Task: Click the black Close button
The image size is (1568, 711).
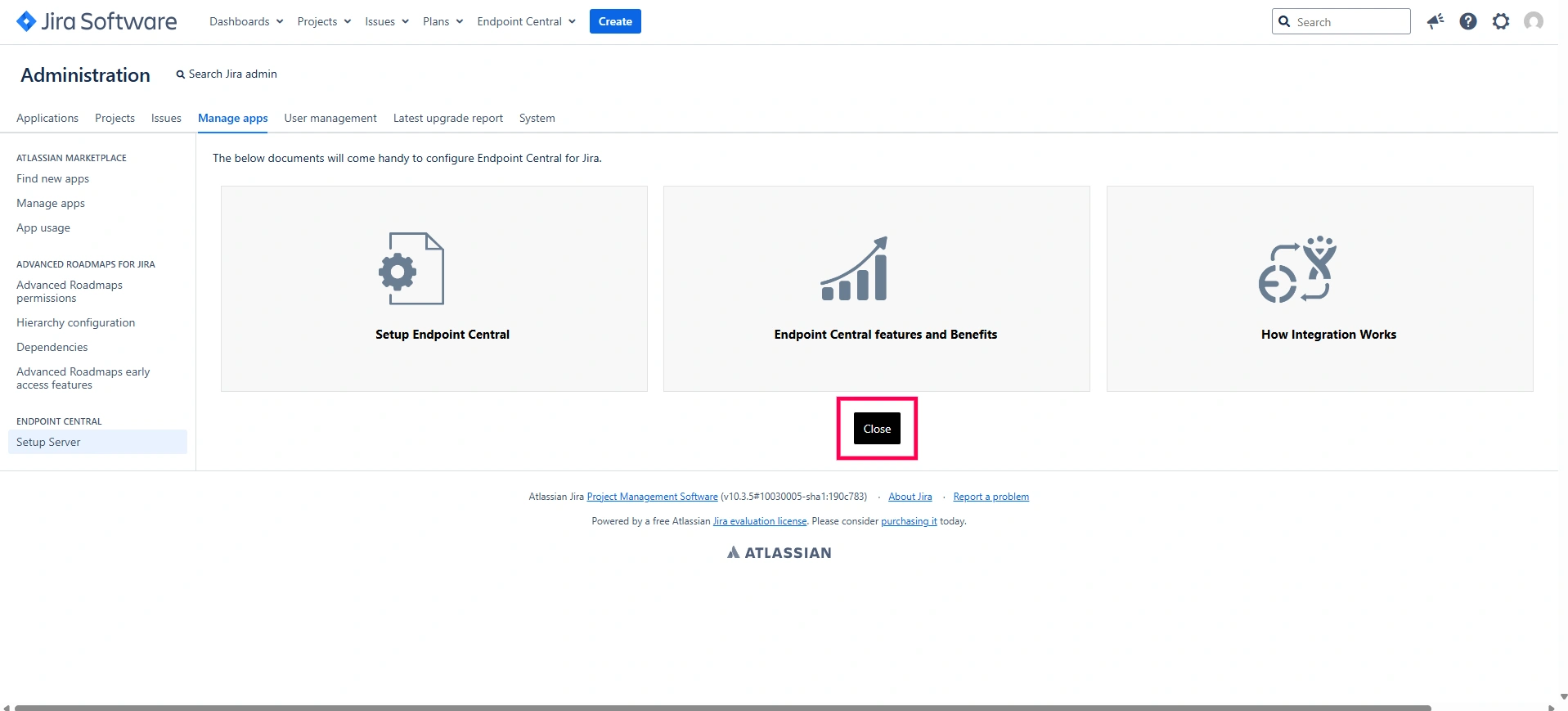Action: pyautogui.click(x=877, y=429)
